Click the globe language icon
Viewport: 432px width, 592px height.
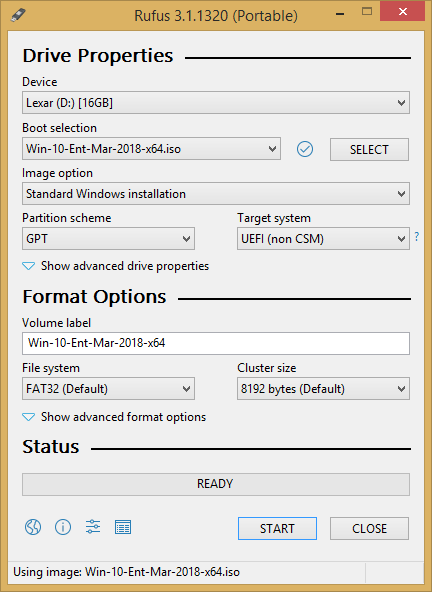coord(33,527)
